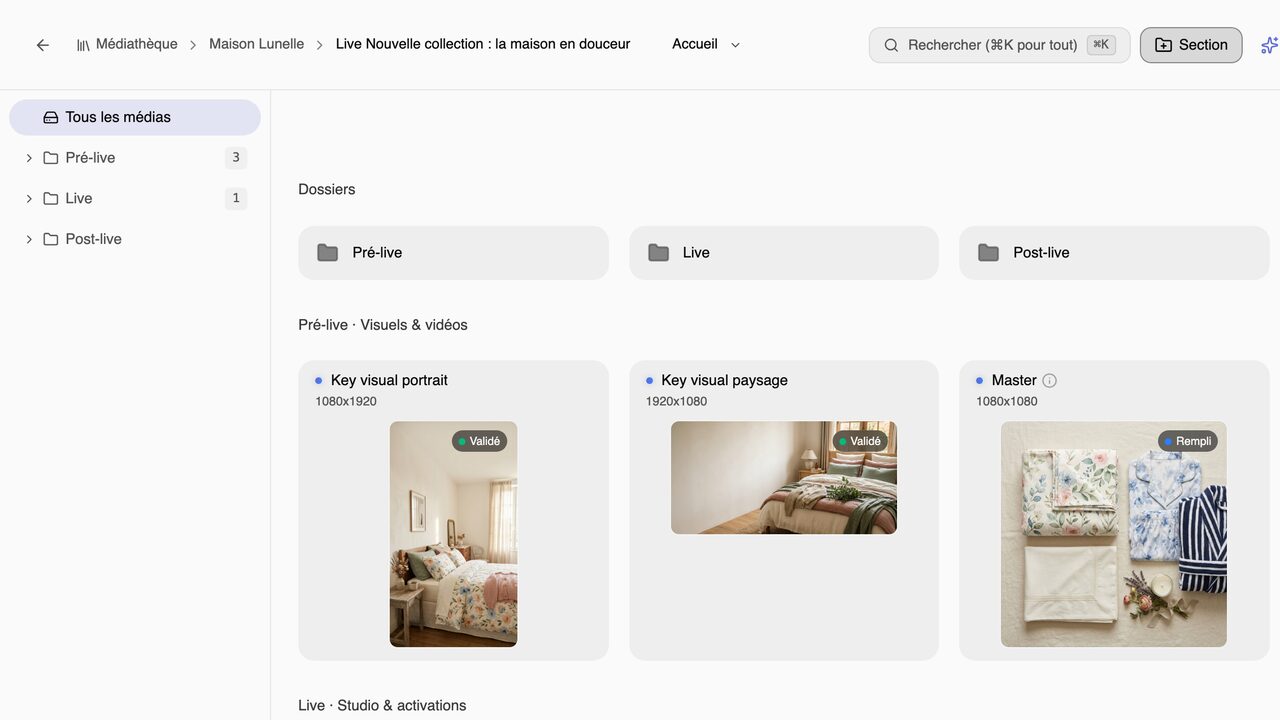Open the Master image thumbnail

pyautogui.click(x=1114, y=534)
